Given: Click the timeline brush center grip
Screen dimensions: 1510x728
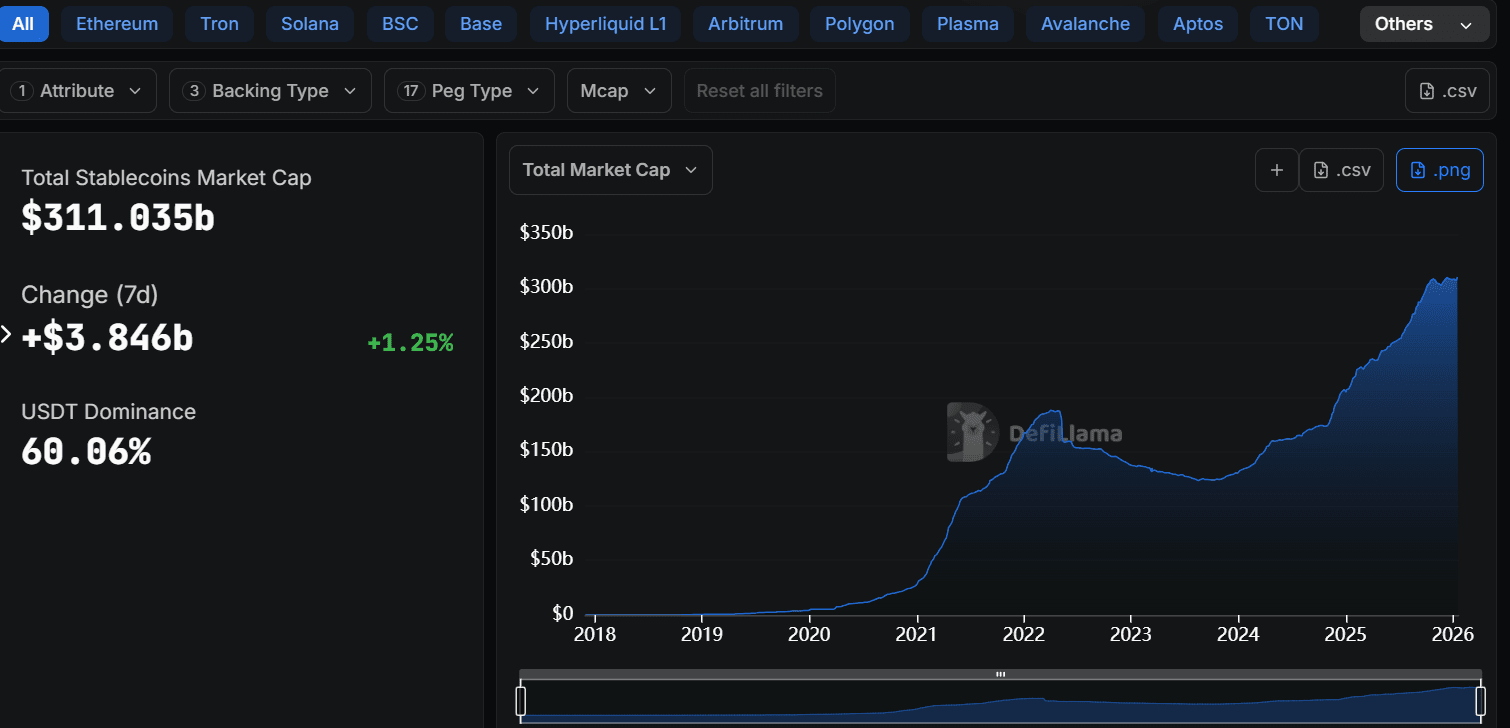Looking at the screenshot, I should (1000, 674).
